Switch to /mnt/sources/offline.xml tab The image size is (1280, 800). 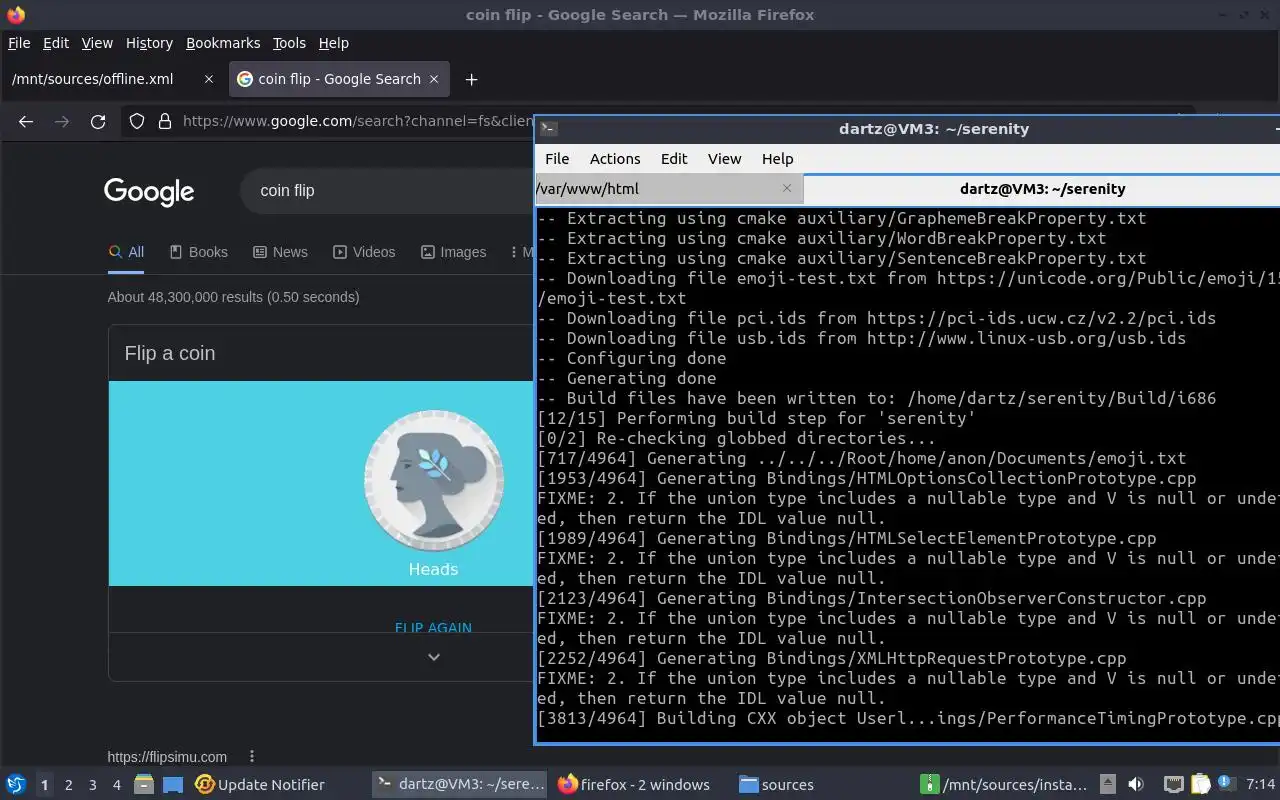113,79
